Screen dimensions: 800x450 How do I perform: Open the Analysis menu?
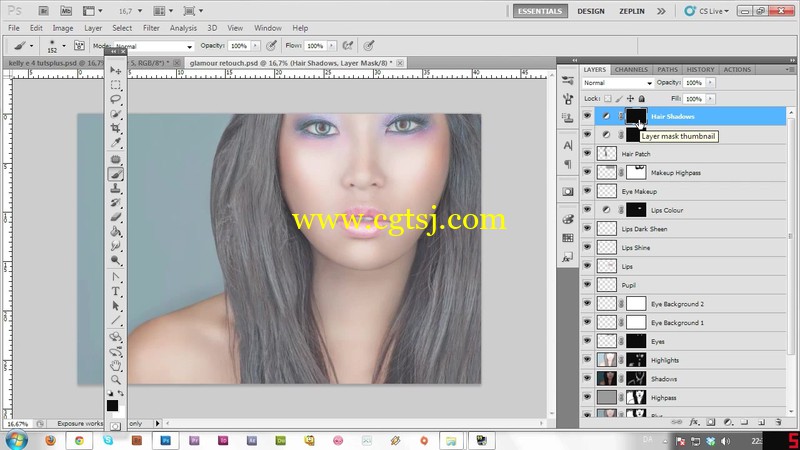pos(183,28)
